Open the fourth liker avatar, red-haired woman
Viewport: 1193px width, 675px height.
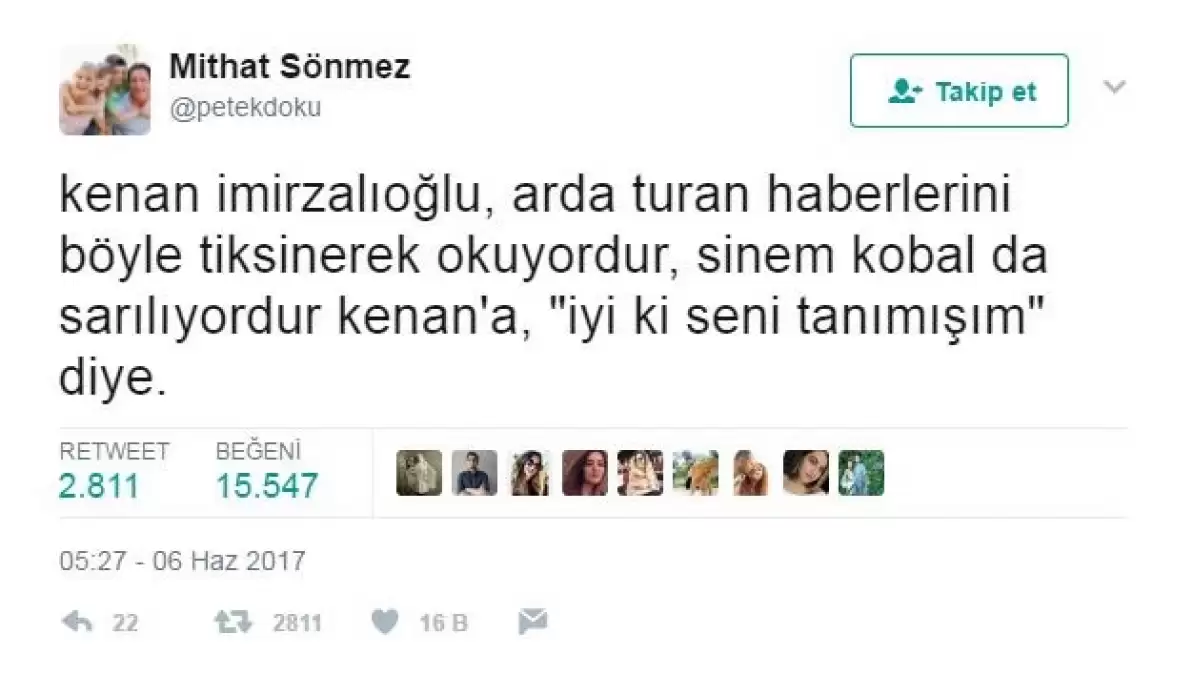[x=585, y=473]
